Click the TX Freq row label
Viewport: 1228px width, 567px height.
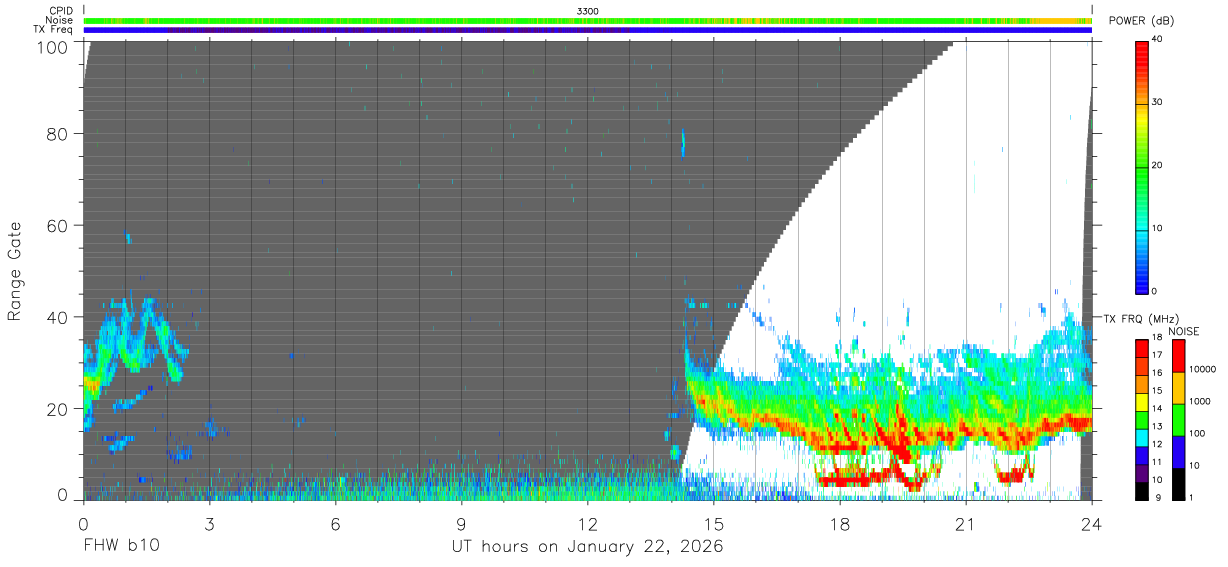(53, 29)
